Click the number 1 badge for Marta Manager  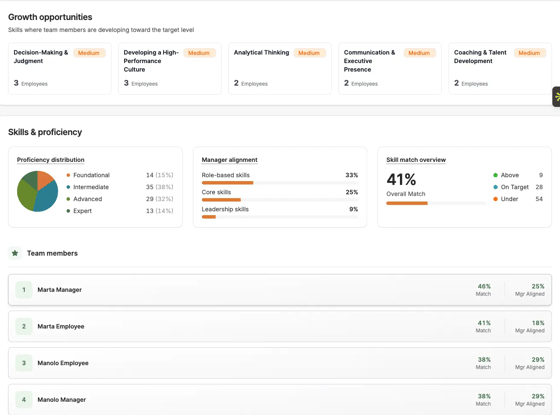[24, 290]
